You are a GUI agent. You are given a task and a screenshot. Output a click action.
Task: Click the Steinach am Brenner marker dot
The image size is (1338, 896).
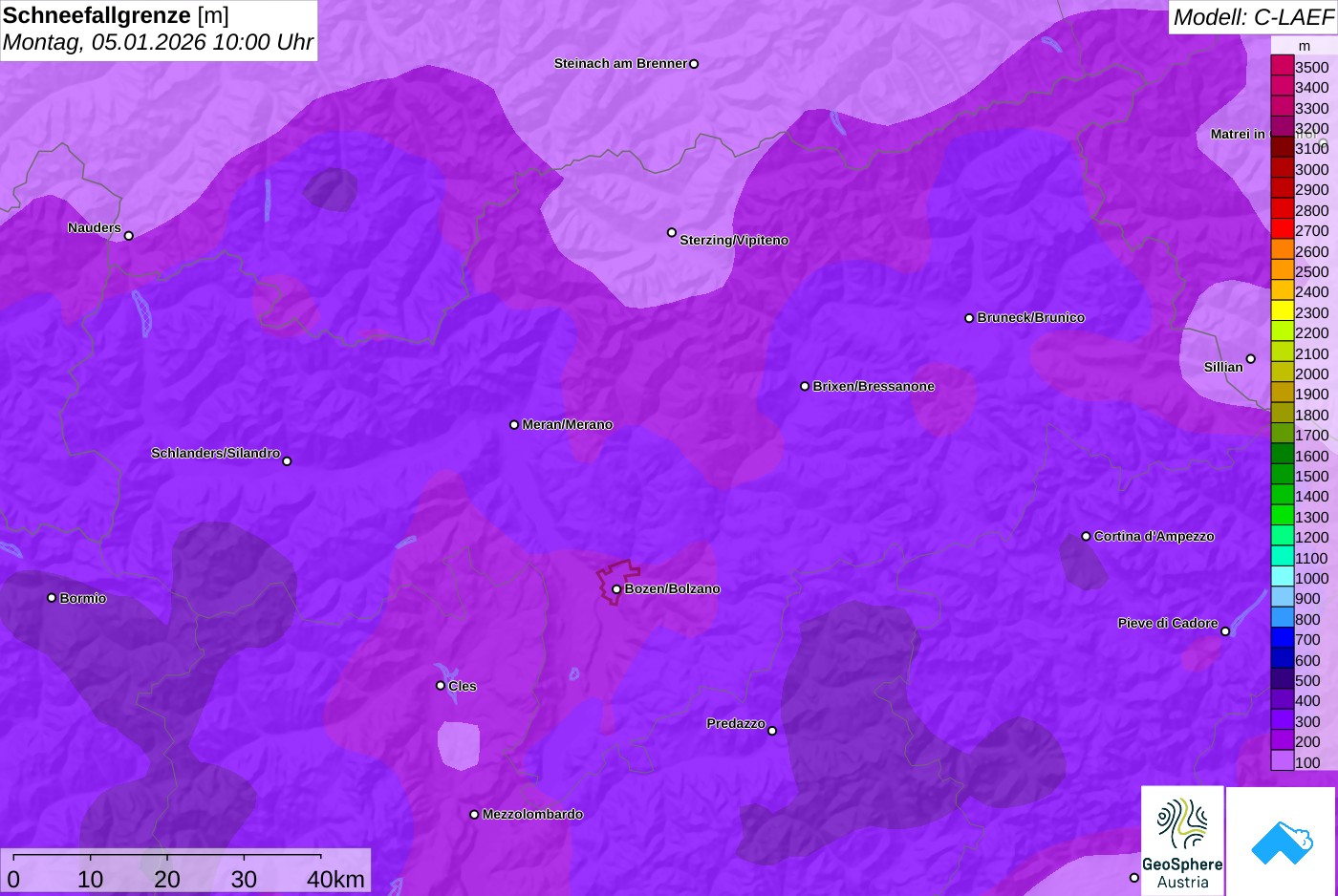coord(694,64)
